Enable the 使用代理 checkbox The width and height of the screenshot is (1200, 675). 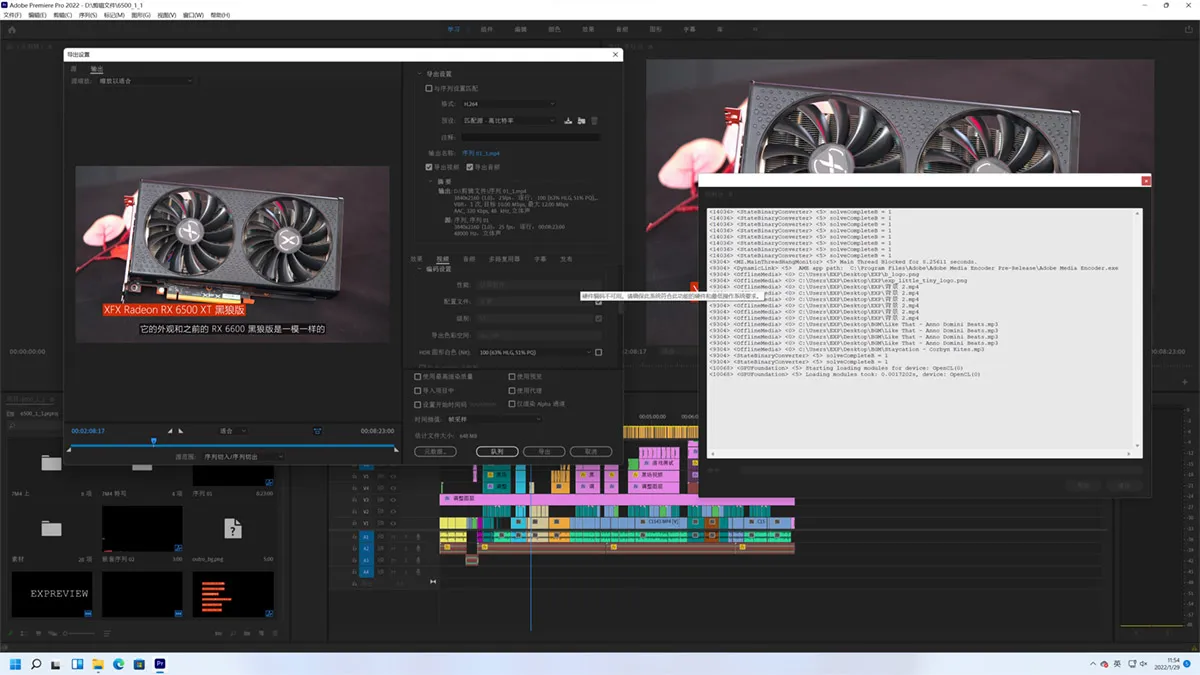pos(512,391)
